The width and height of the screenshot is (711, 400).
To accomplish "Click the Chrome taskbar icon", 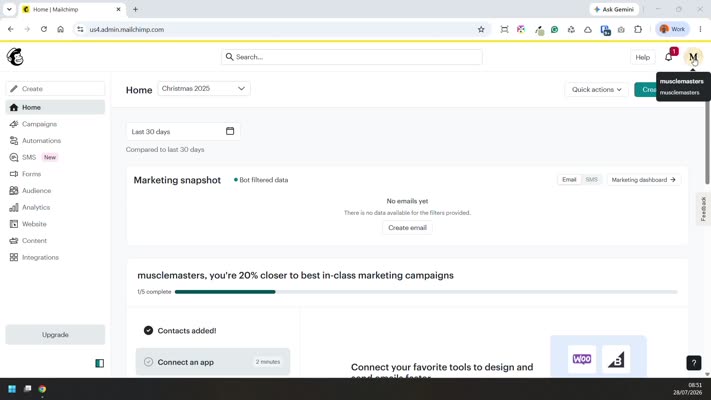I will click(42, 389).
